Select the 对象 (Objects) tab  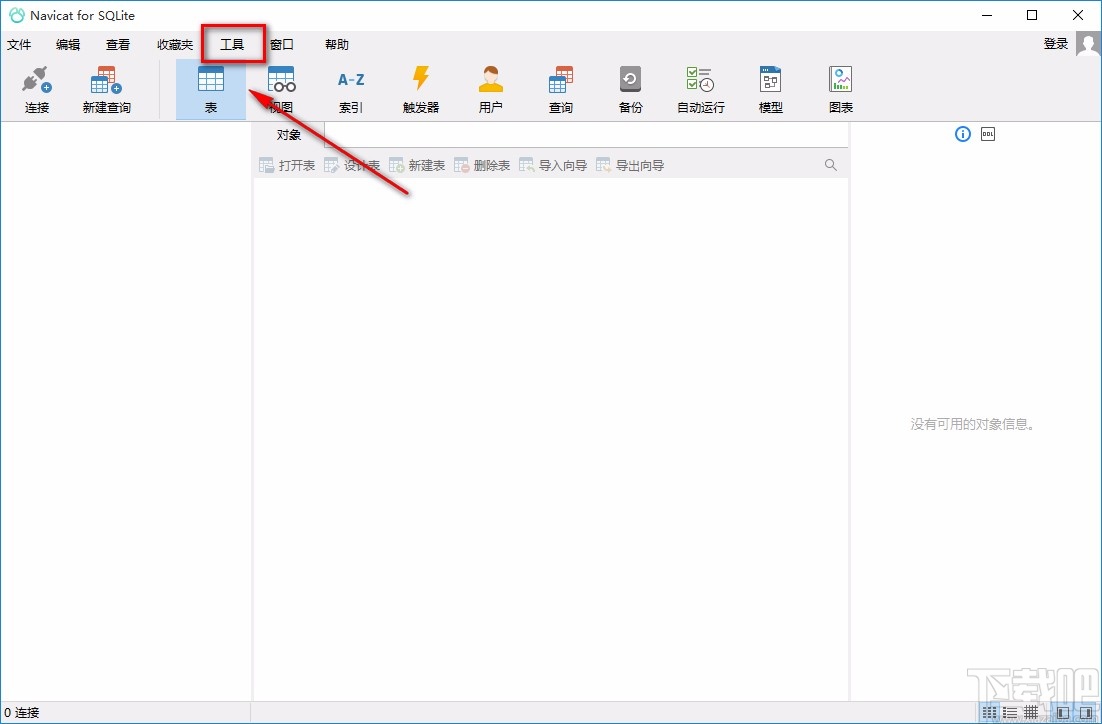click(289, 134)
